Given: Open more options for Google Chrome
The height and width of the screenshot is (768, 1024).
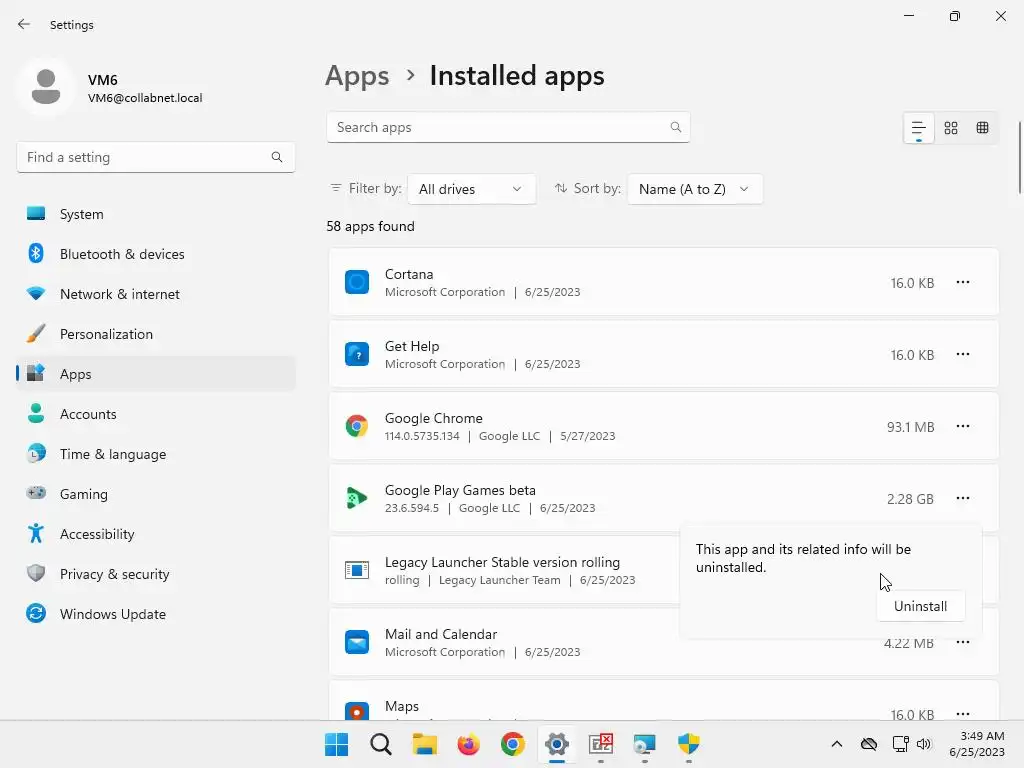Looking at the screenshot, I should (962, 427).
